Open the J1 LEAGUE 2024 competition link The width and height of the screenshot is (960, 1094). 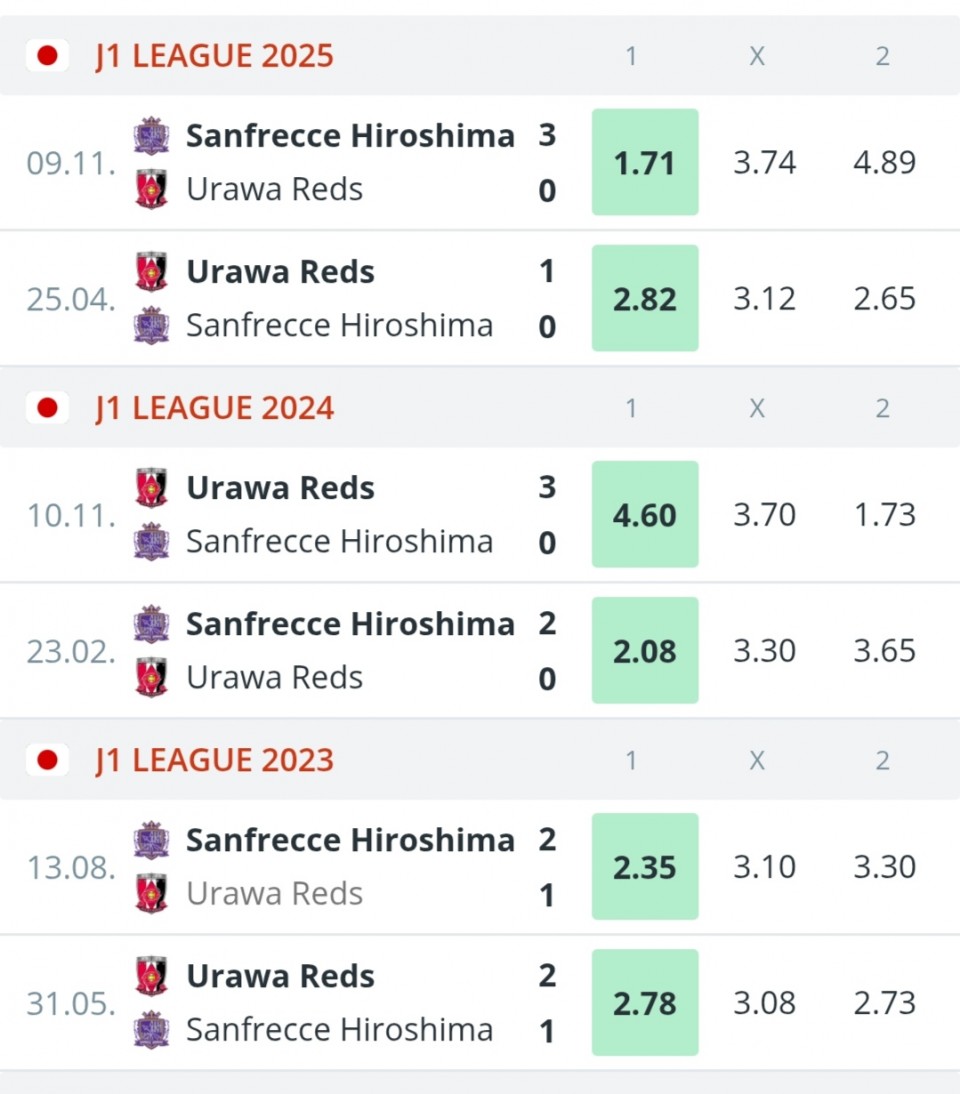tap(215, 407)
